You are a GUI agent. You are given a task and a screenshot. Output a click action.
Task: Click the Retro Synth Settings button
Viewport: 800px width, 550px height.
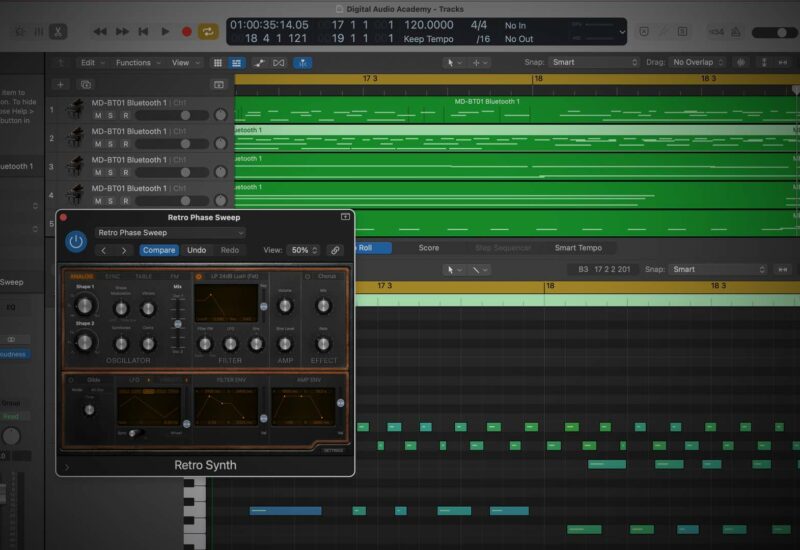334,450
